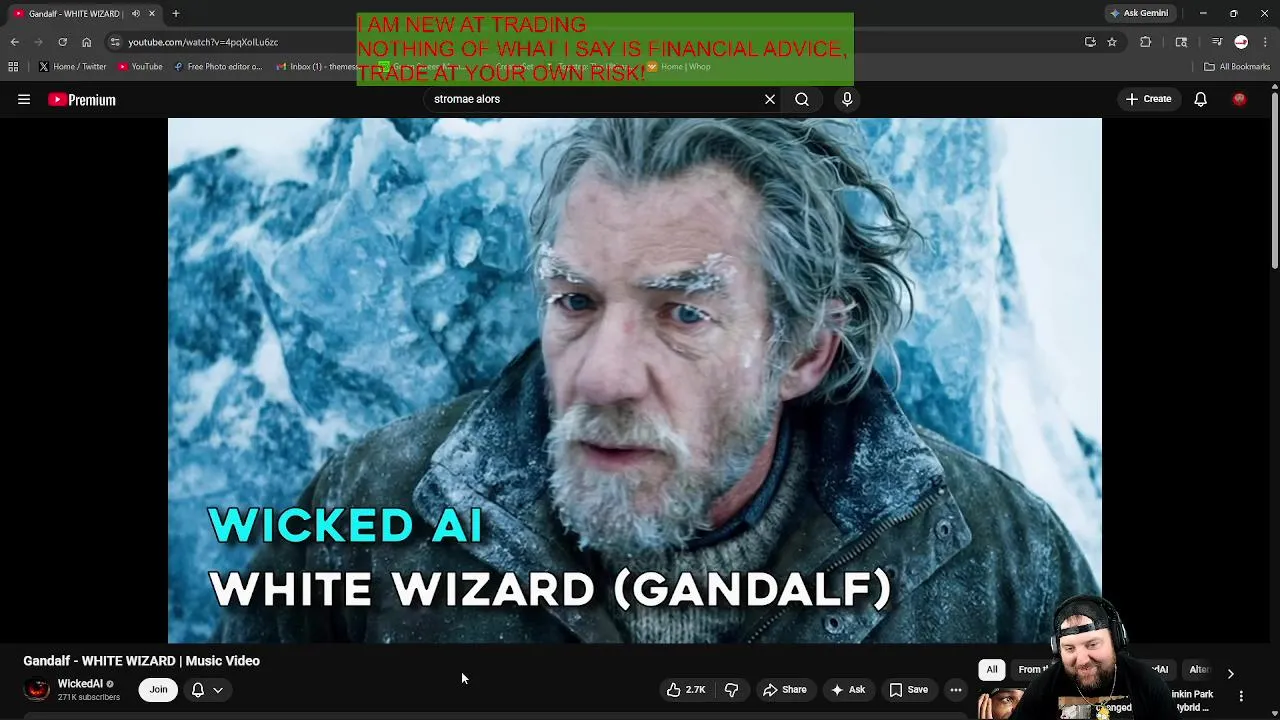Screen dimensions: 1280x720
Task: View site information icon in address bar
Action: [x=115, y=42]
